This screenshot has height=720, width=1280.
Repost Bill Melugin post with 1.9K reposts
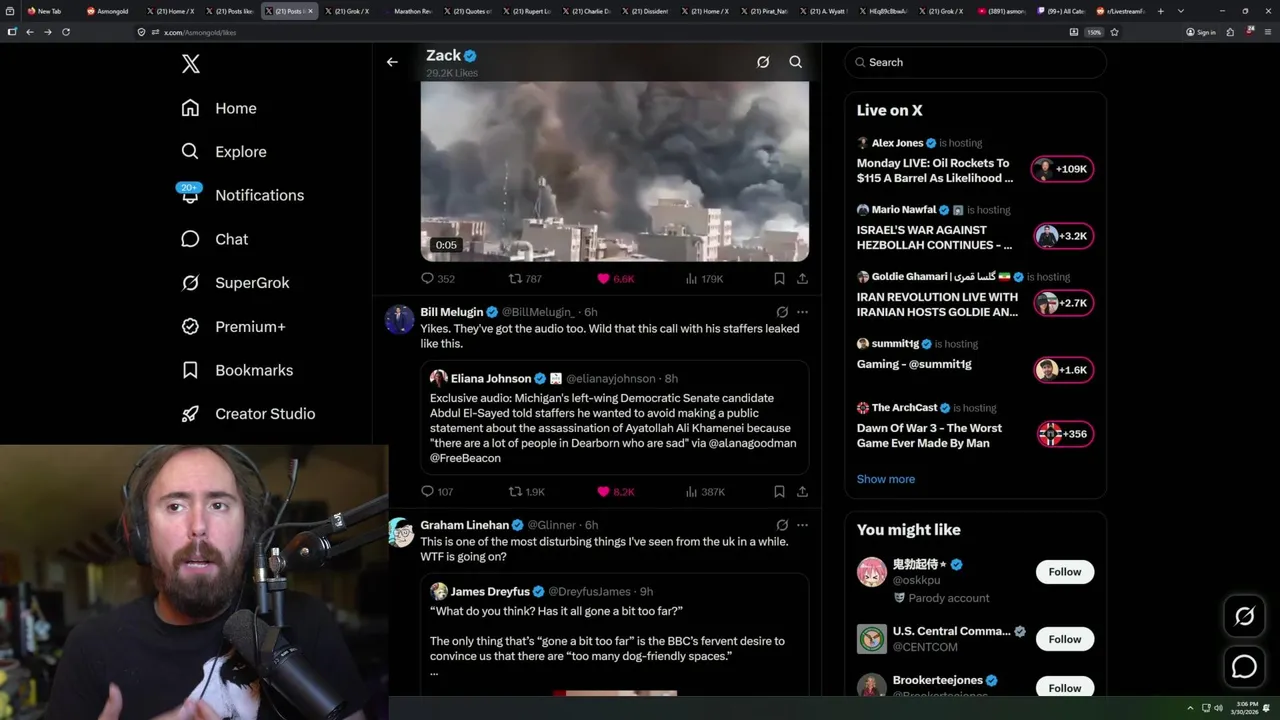pyautogui.click(x=527, y=492)
